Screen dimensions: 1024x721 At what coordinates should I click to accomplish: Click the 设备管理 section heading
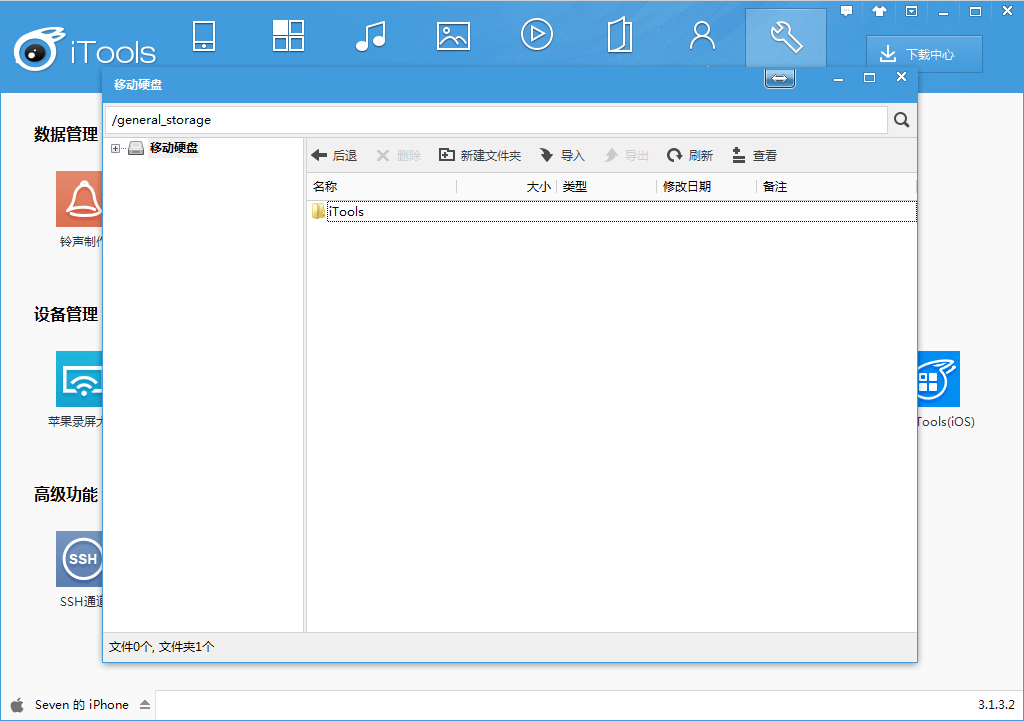click(66, 315)
